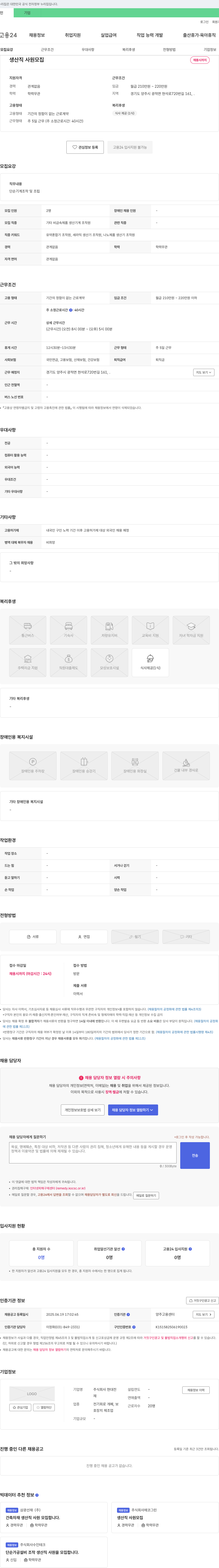
Task: Open 채용절차의 공정화에 관한 법률 제4조의3 link
Action: pyautogui.click(x=174, y=1009)
